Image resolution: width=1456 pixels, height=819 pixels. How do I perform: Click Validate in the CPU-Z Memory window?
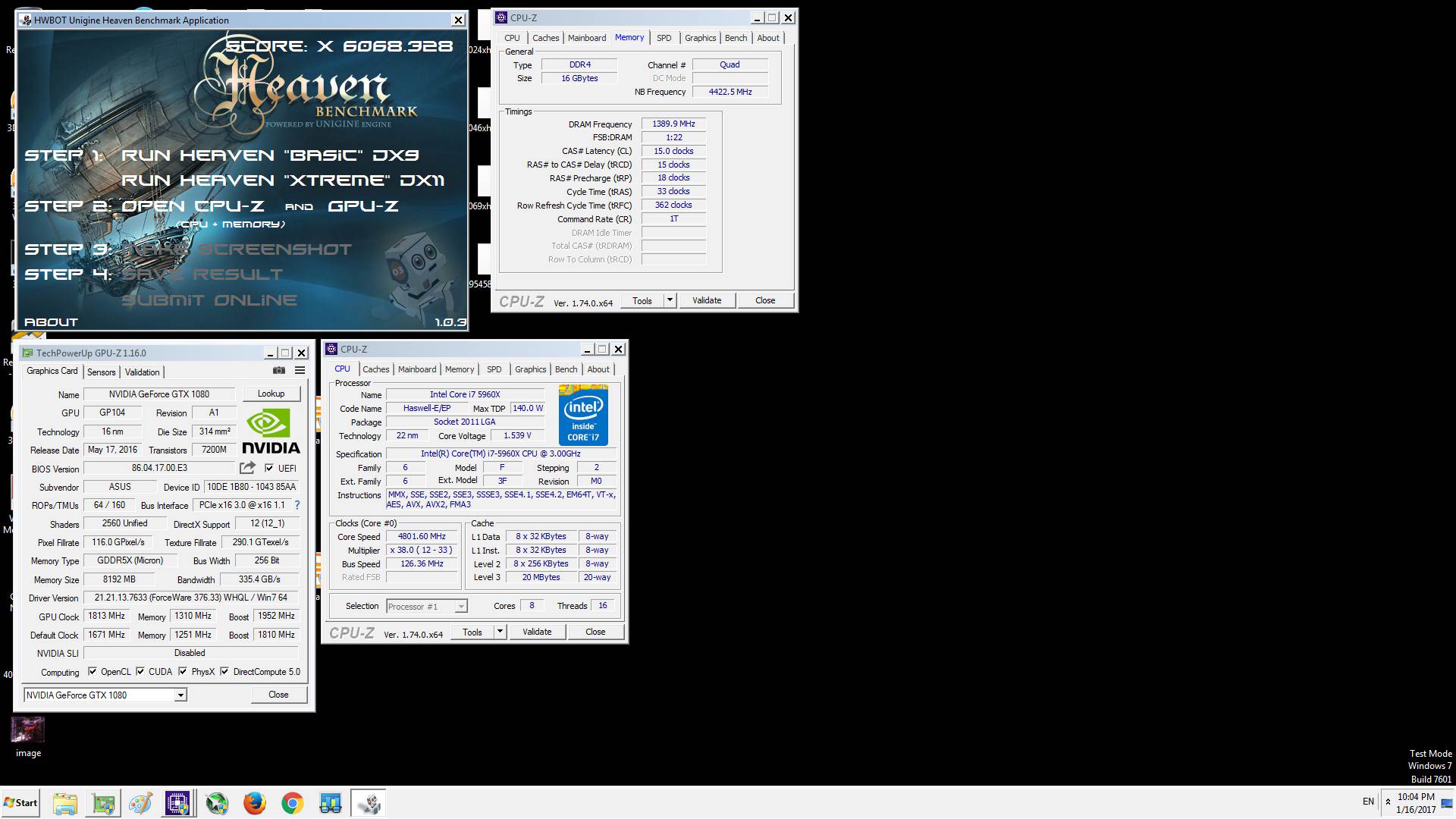click(707, 300)
